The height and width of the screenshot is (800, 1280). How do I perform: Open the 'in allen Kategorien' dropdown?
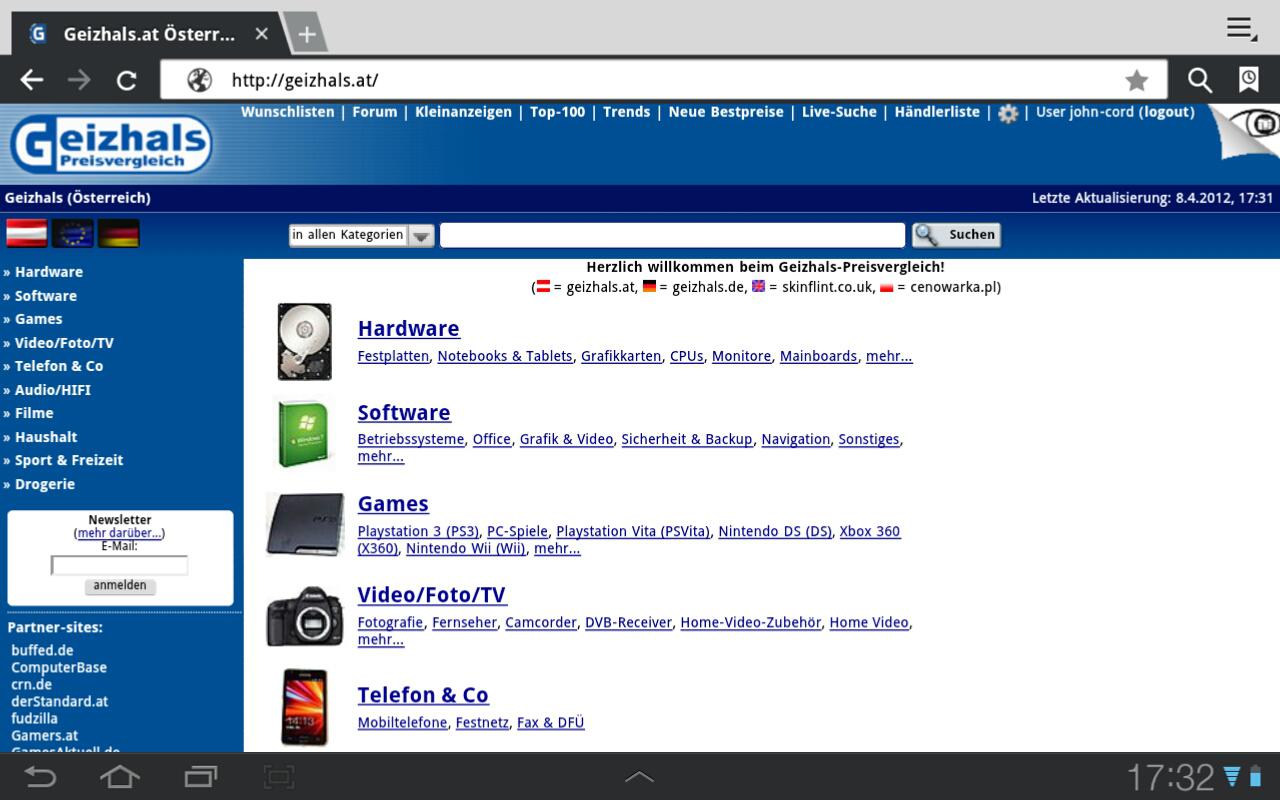coord(362,235)
